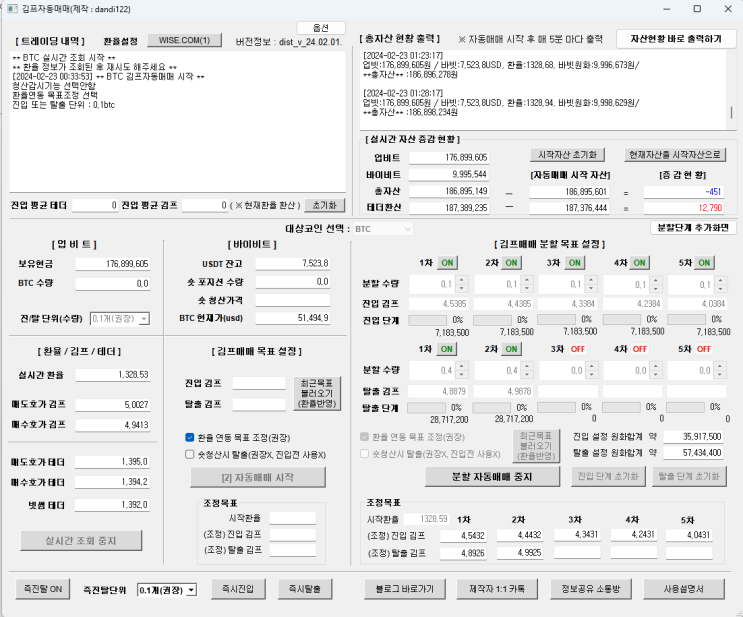Click 탈출 단계 초기화 button
This screenshot has height=617, width=743.
coord(689,476)
